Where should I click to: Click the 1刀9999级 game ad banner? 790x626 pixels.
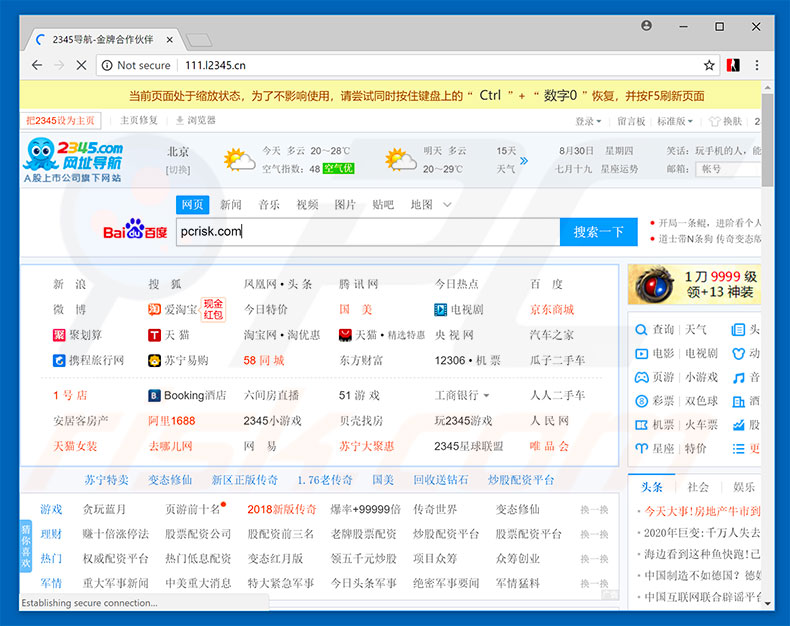694,284
